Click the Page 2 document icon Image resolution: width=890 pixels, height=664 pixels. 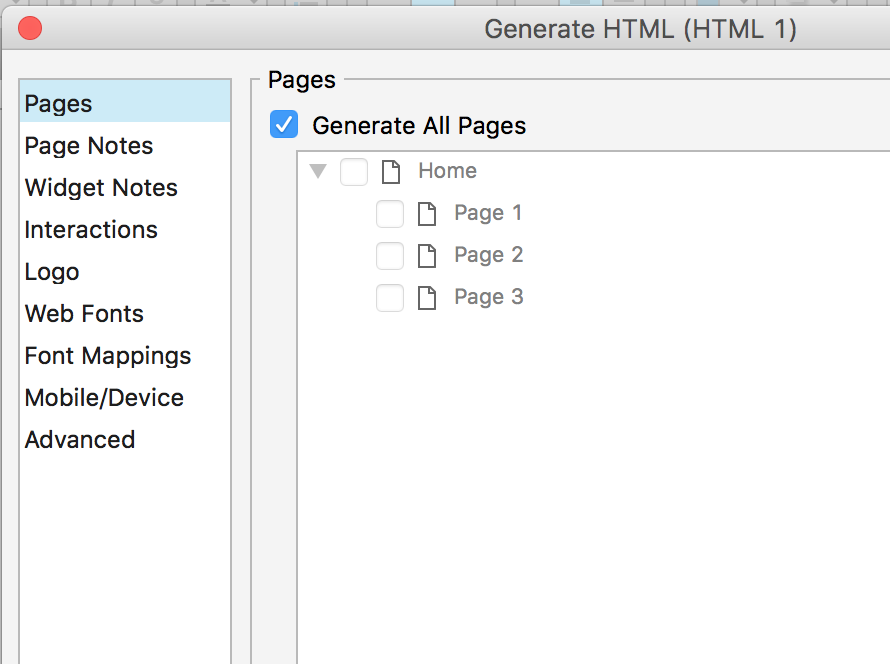click(x=427, y=255)
